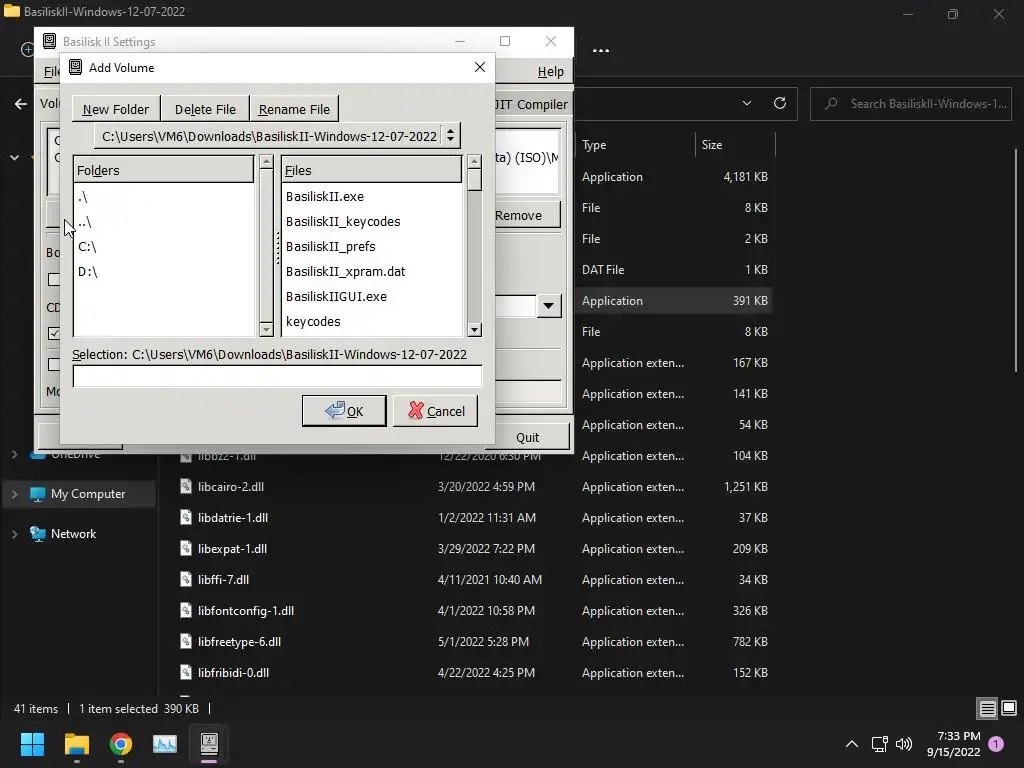The image size is (1024, 768).
Task: Click libfontconfig-1.dll file icon
Action: click(186, 611)
